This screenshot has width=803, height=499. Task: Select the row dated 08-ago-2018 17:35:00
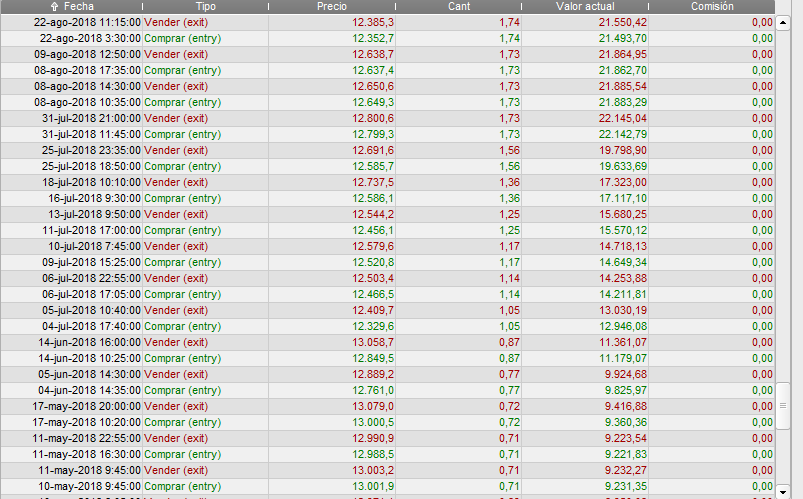[387, 70]
